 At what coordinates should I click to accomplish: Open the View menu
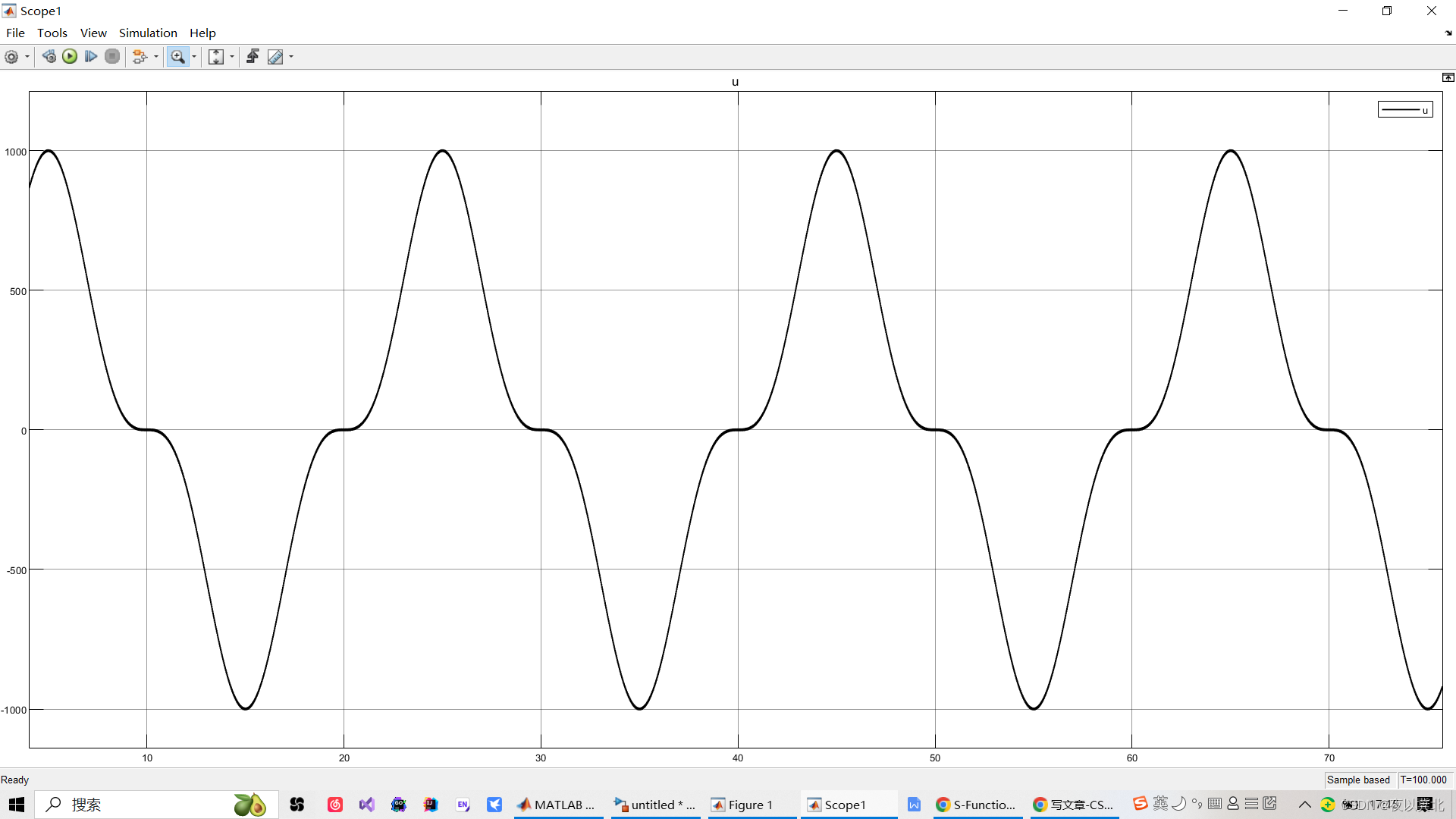click(x=93, y=33)
